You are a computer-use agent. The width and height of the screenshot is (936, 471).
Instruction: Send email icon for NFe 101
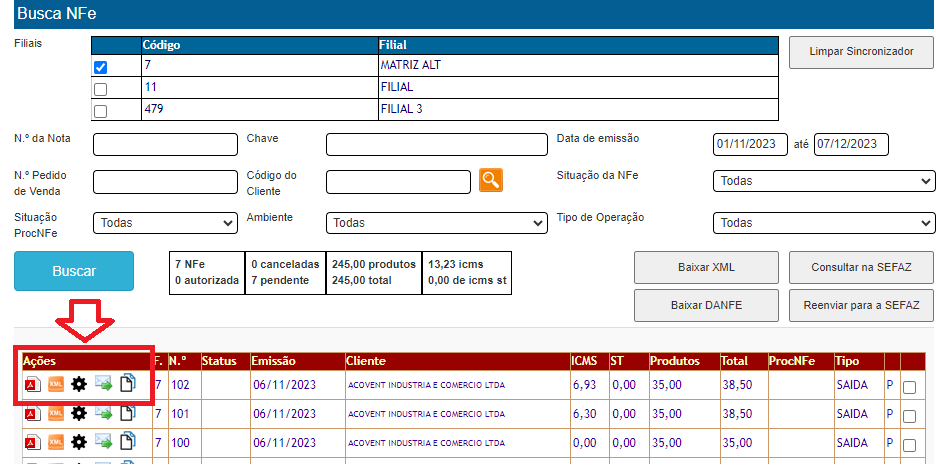(104, 413)
